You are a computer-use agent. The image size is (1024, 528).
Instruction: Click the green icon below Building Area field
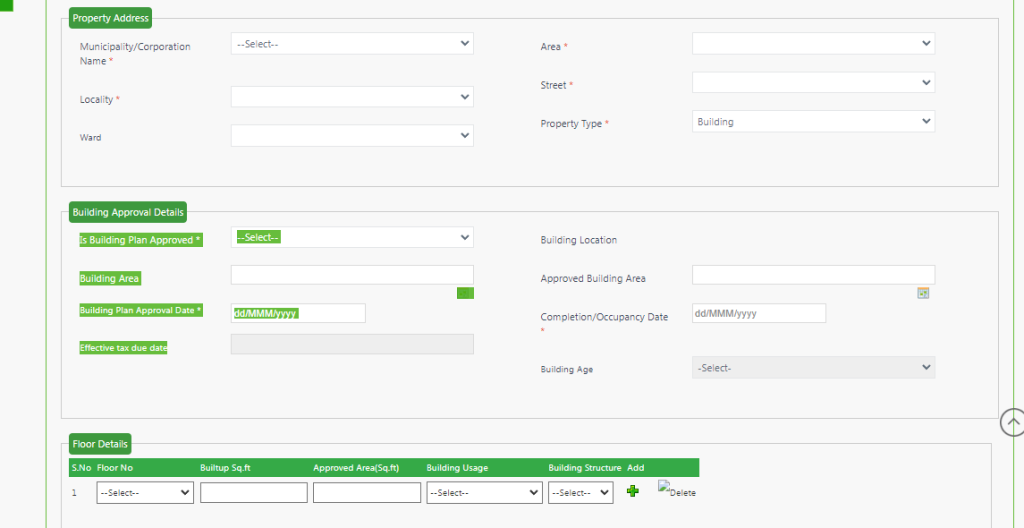point(465,293)
